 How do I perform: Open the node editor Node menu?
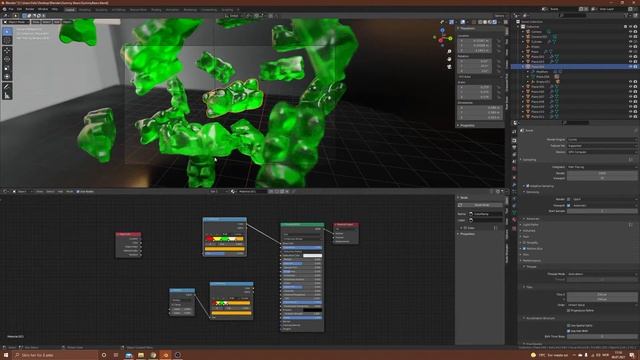[70, 191]
